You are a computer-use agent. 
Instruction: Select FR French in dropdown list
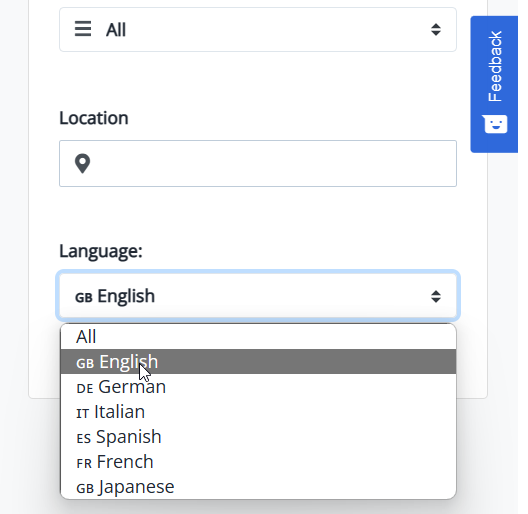tap(258, 461)
